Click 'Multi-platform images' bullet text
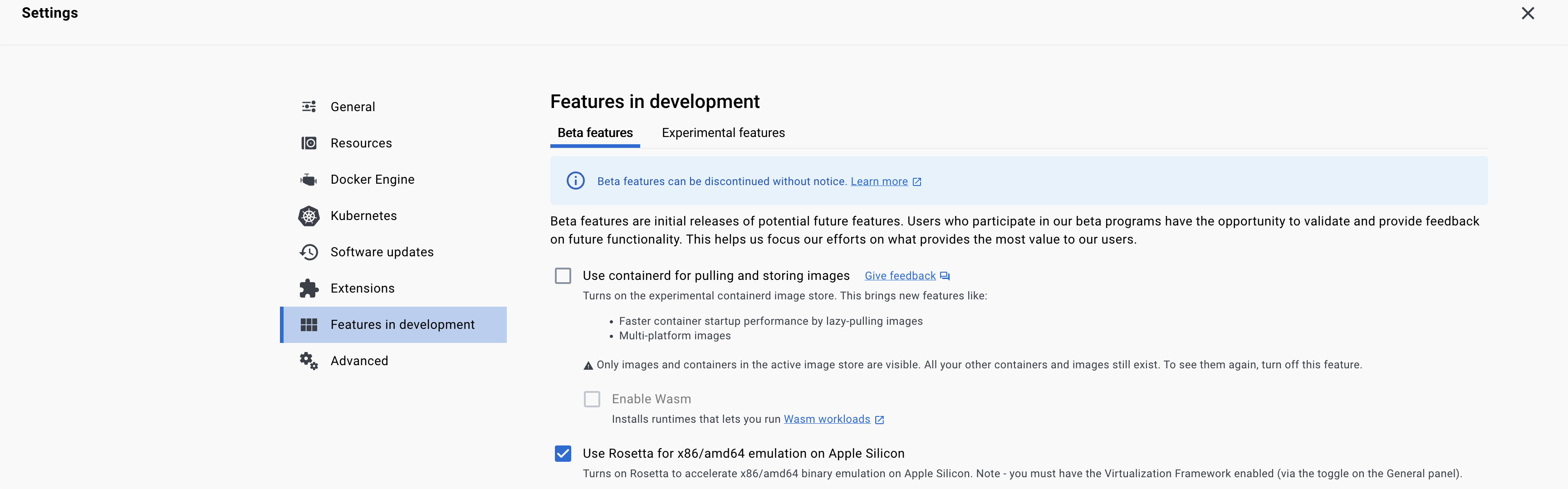Image resolution: width=1568 pixels, height=489 pixels. pos(675,336)
